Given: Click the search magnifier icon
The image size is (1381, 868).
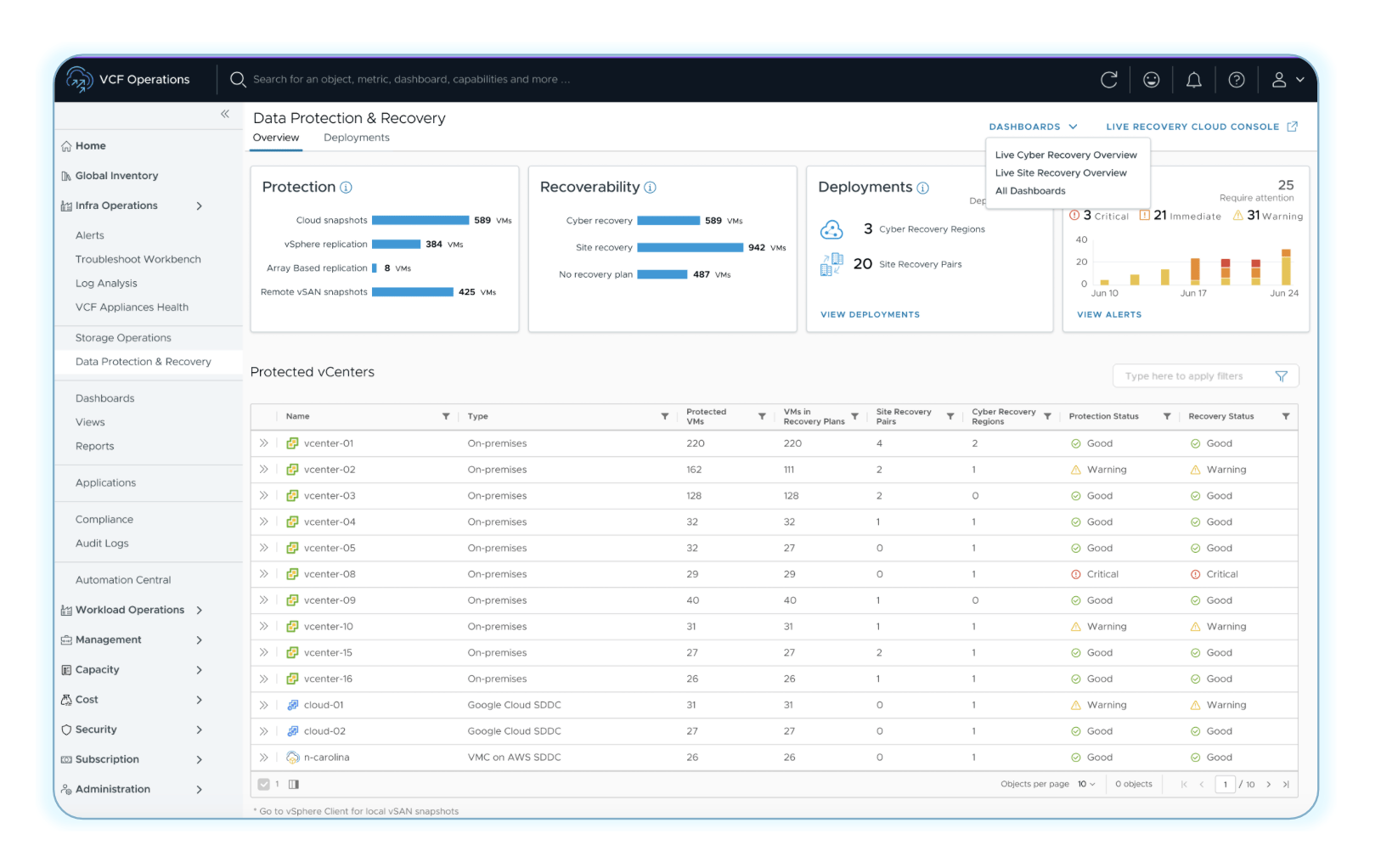Looking at the screenshot, I should [x=238, y=79].
